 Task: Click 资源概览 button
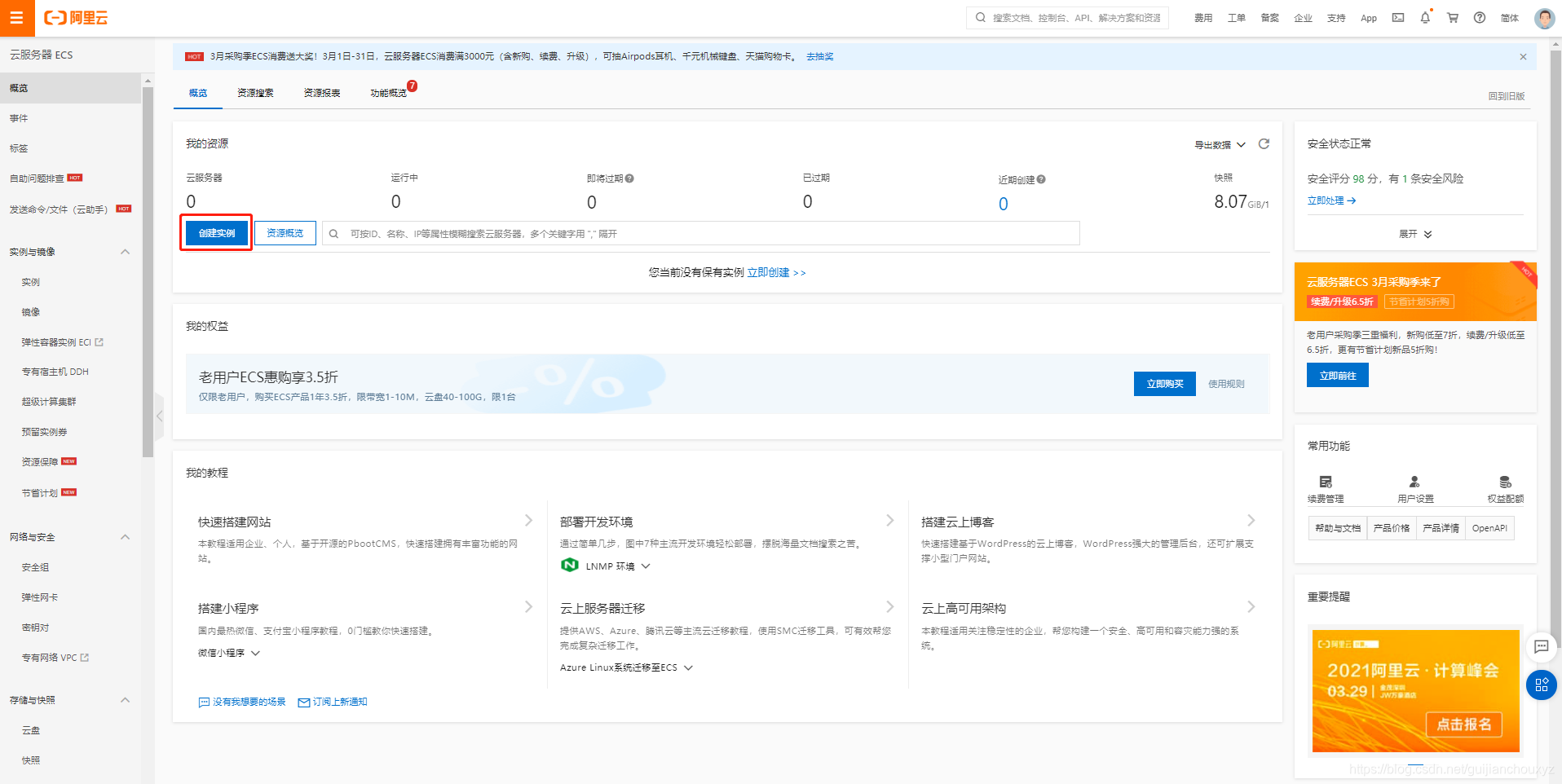pos(285,233)
